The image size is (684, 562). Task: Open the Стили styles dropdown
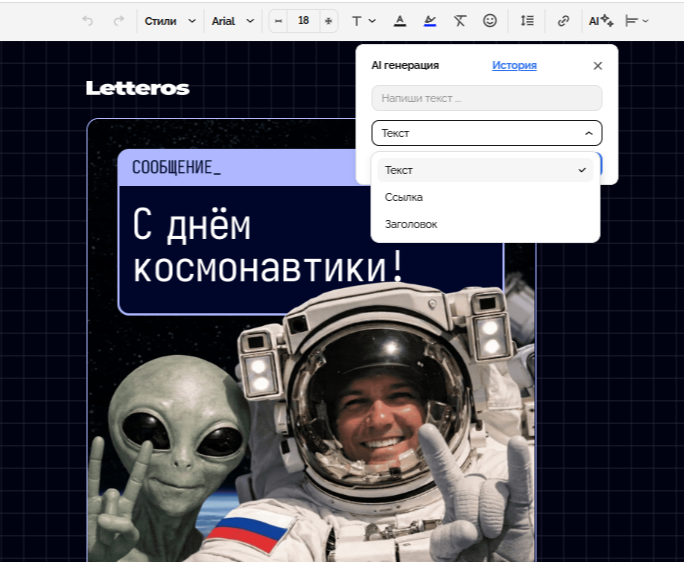(x=170, y=20)
